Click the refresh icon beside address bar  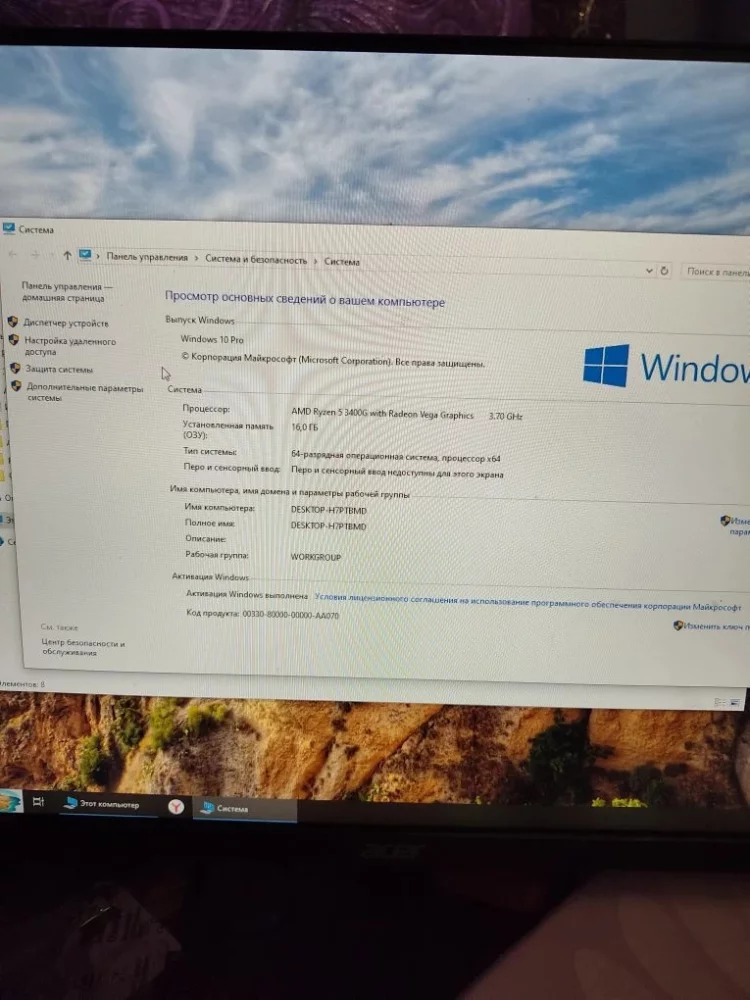click(664, 271)
